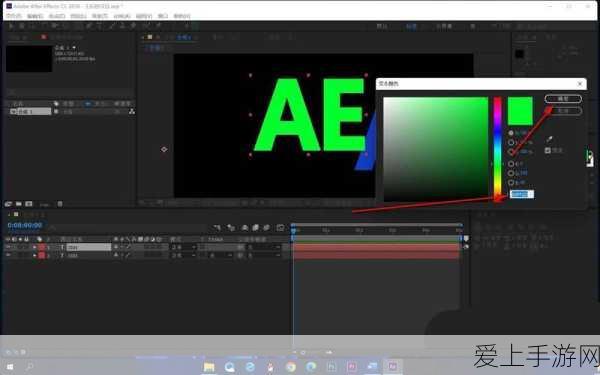Cancel using the second button in the color dialog
This screenshot has width=600, height=375.
point(563,111)
